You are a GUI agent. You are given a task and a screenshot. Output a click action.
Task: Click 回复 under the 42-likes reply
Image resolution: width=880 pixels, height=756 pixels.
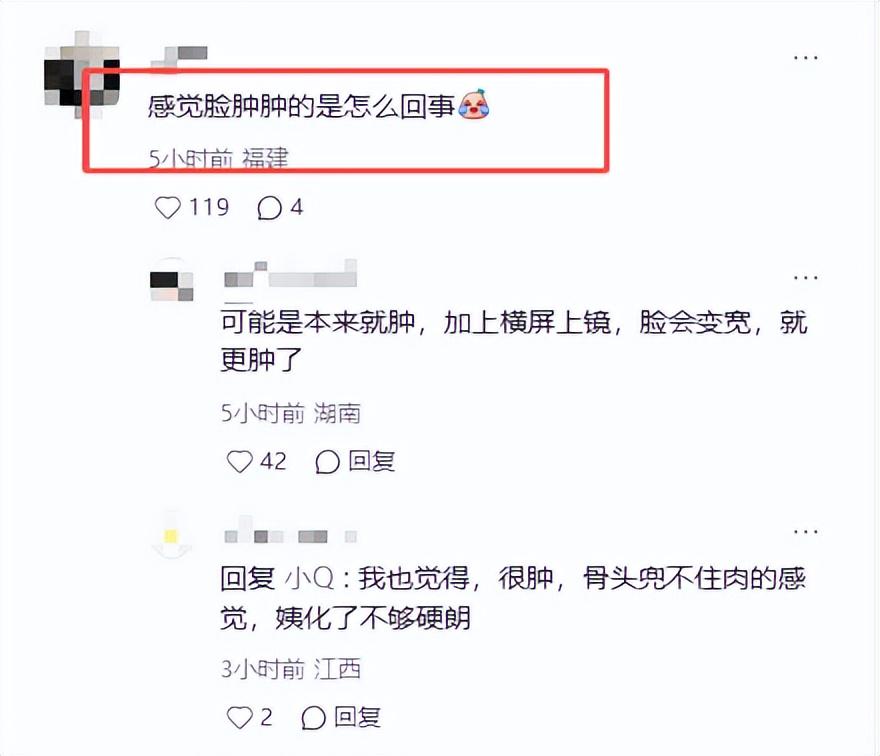click(x=372, y=461)
